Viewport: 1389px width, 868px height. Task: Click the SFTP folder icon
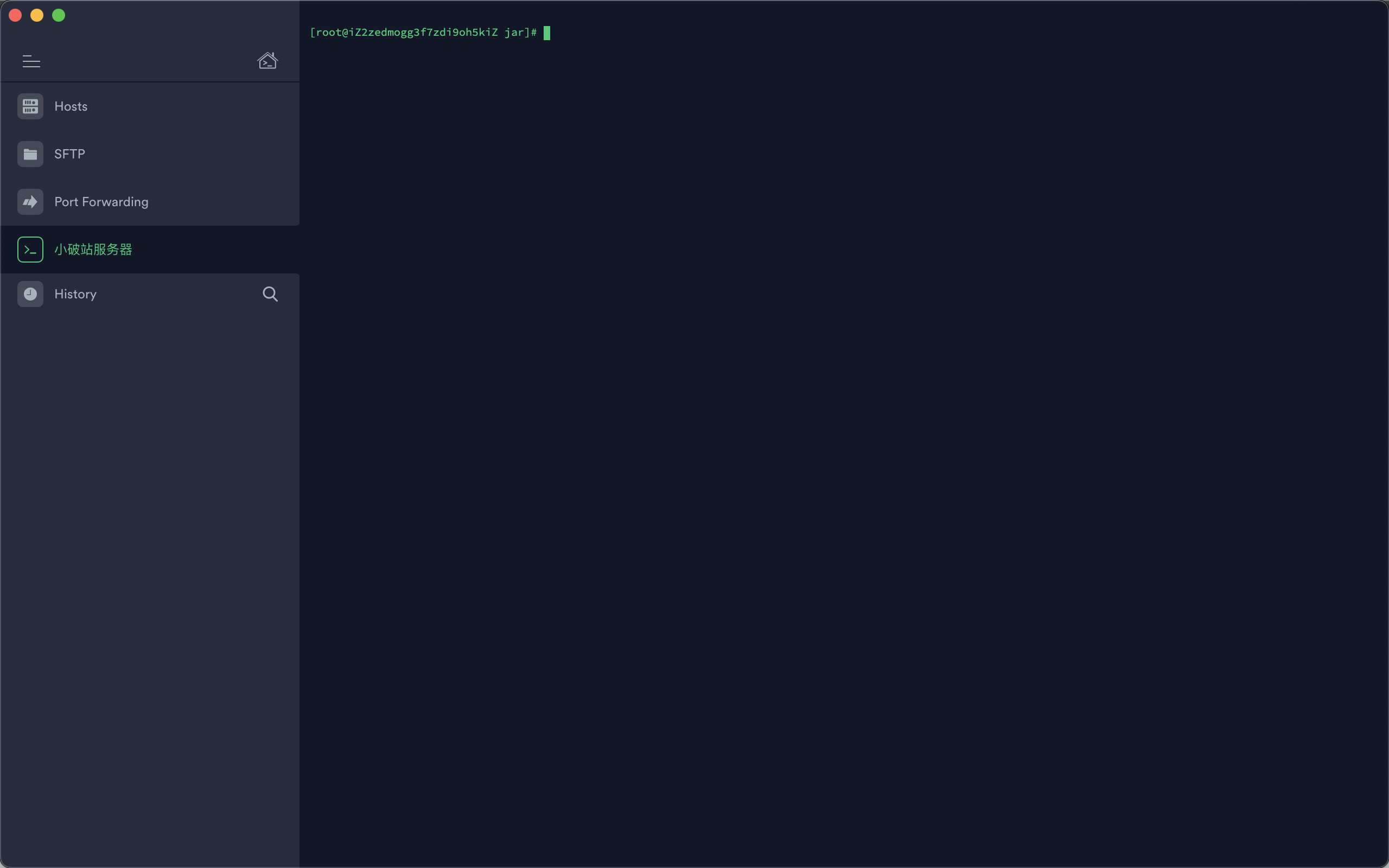pyautogui.click(x=30, y=154)
